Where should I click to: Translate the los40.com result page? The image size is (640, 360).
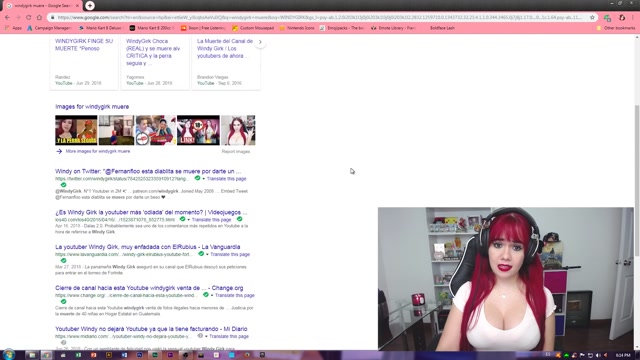(211, 220)
